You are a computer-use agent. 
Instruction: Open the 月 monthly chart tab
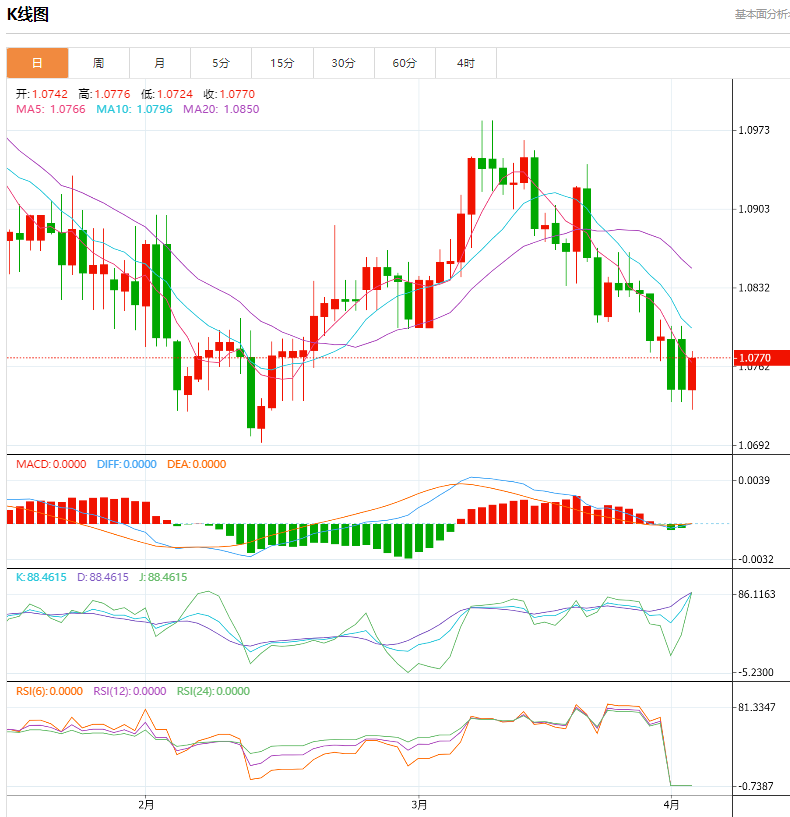tap(159, 63)
